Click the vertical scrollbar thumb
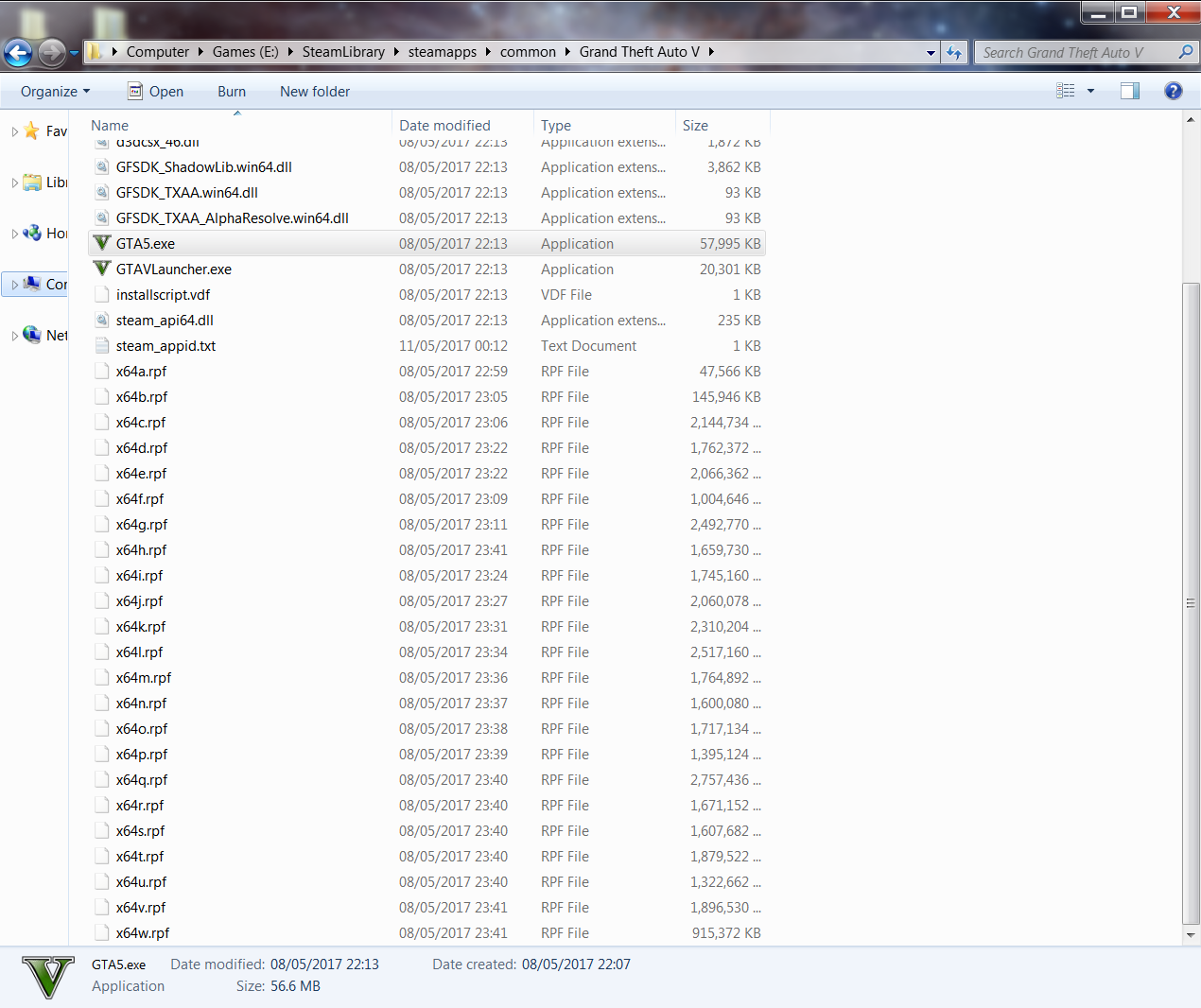Screen dimensions: 1201x1008 click(1191, 603)
